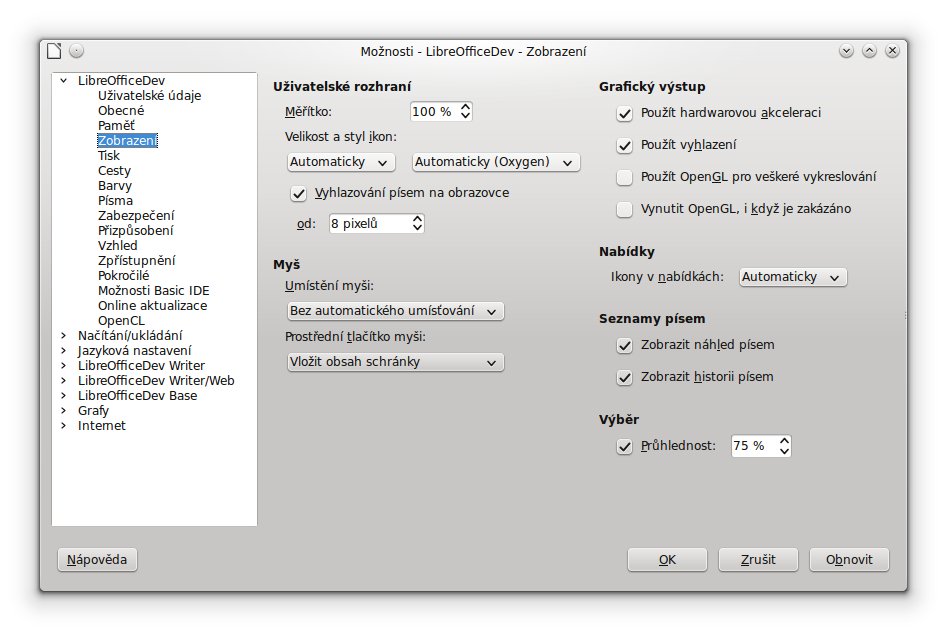
Task: Click the Obnovit reset button
Action: click(x=849, y=560)
